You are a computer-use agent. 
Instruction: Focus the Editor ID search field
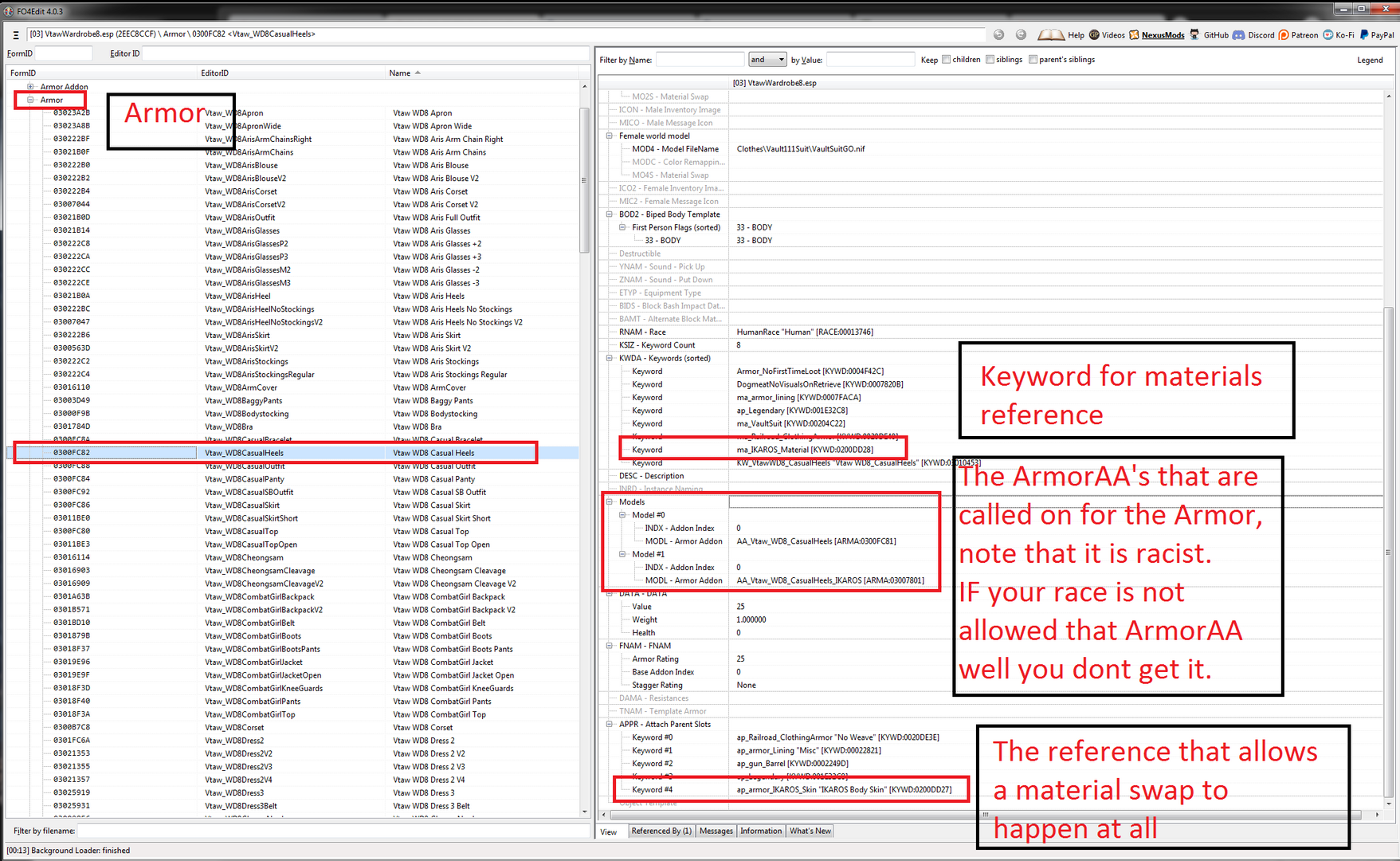[365, 53]
